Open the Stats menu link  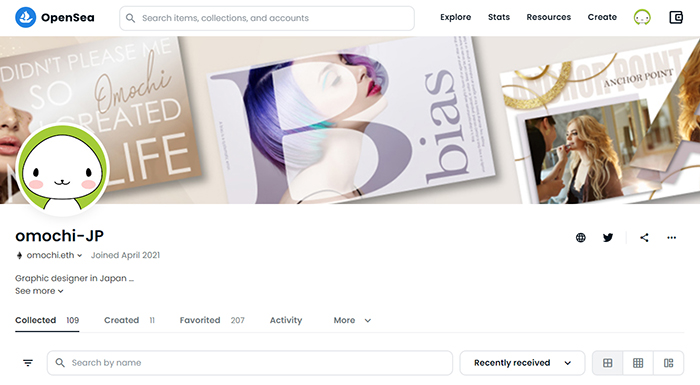[x=499, y=17]
